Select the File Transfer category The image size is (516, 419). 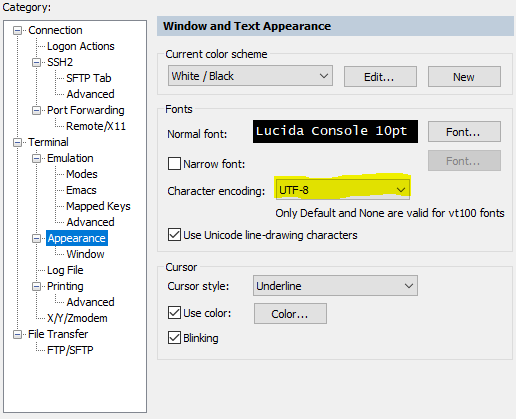pyautogui.click(x=58, y=334)
